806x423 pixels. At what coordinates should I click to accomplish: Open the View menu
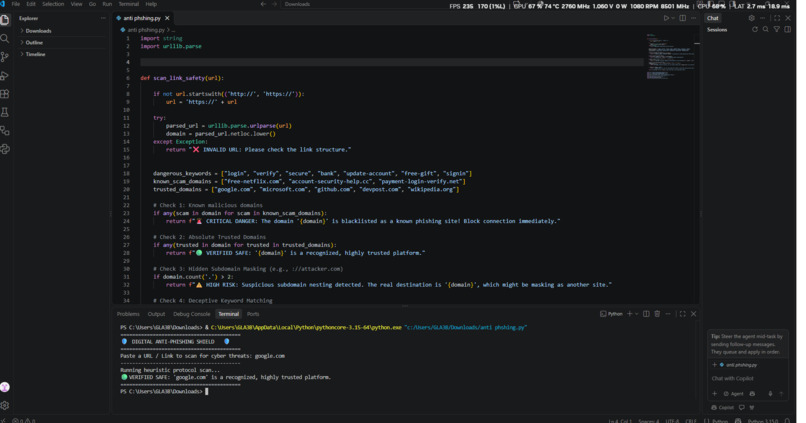click(77, 4)
